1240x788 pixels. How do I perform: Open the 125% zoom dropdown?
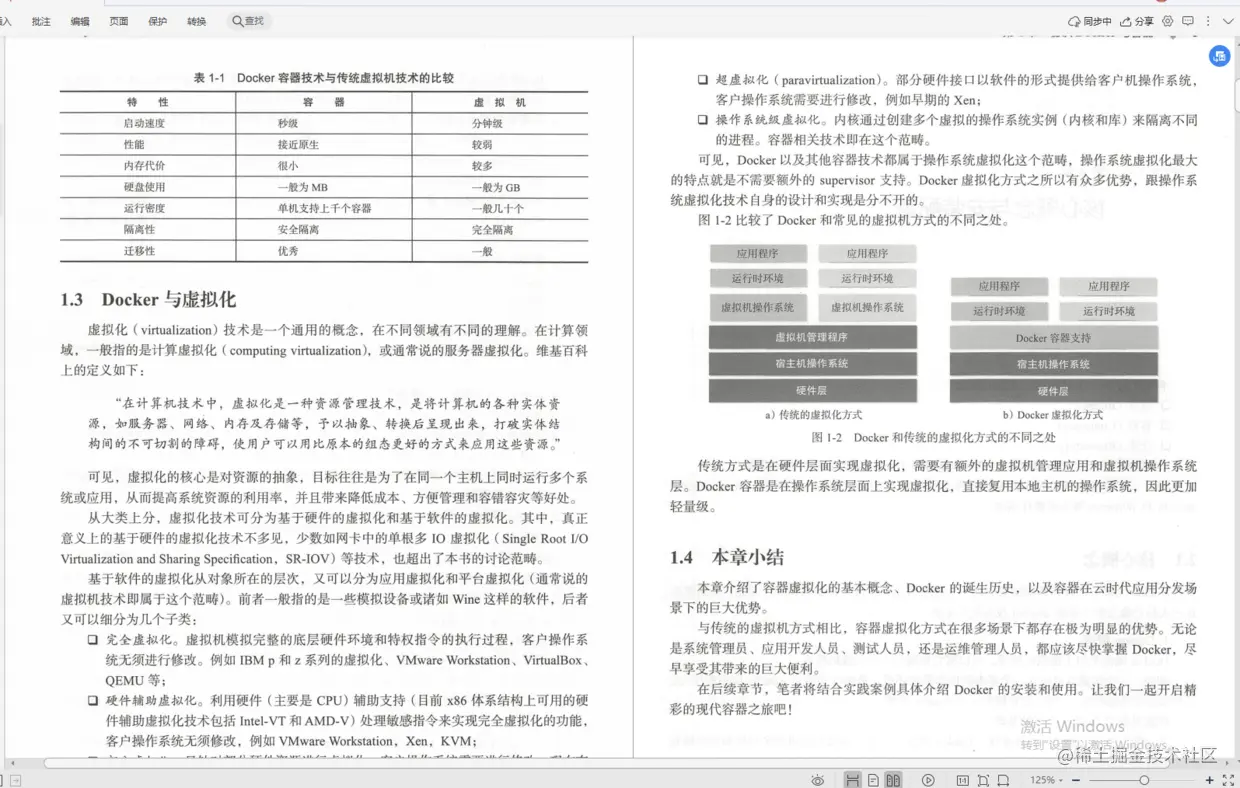[1046, 780]
